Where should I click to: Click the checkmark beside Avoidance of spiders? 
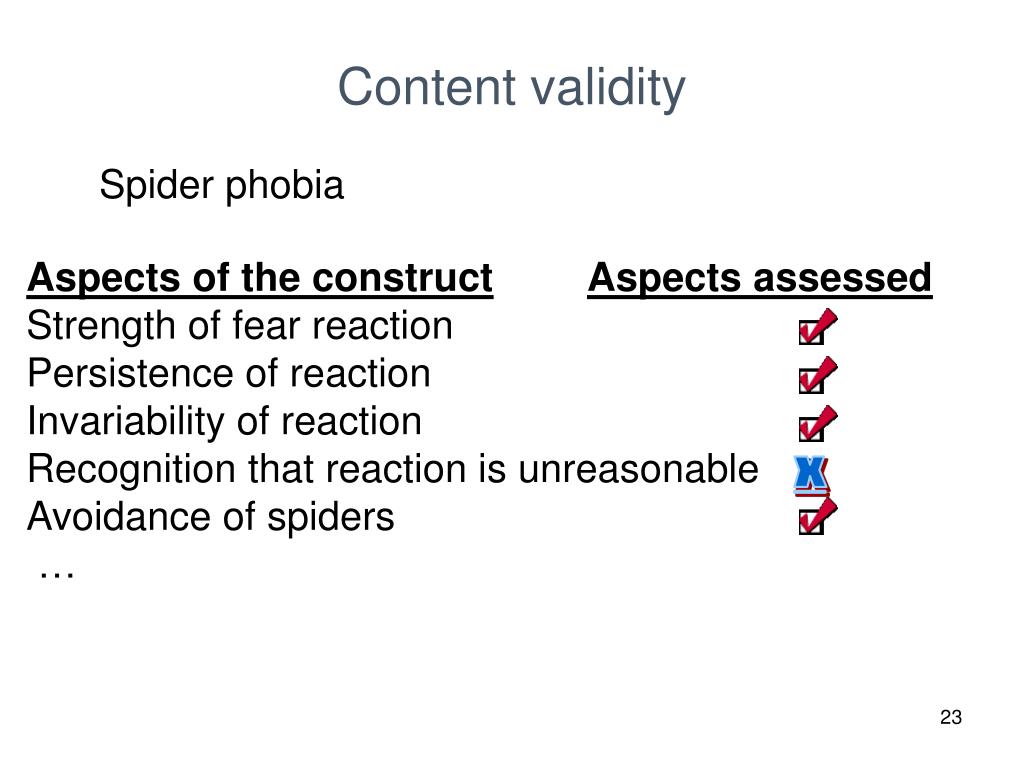[x=818, y=517]
